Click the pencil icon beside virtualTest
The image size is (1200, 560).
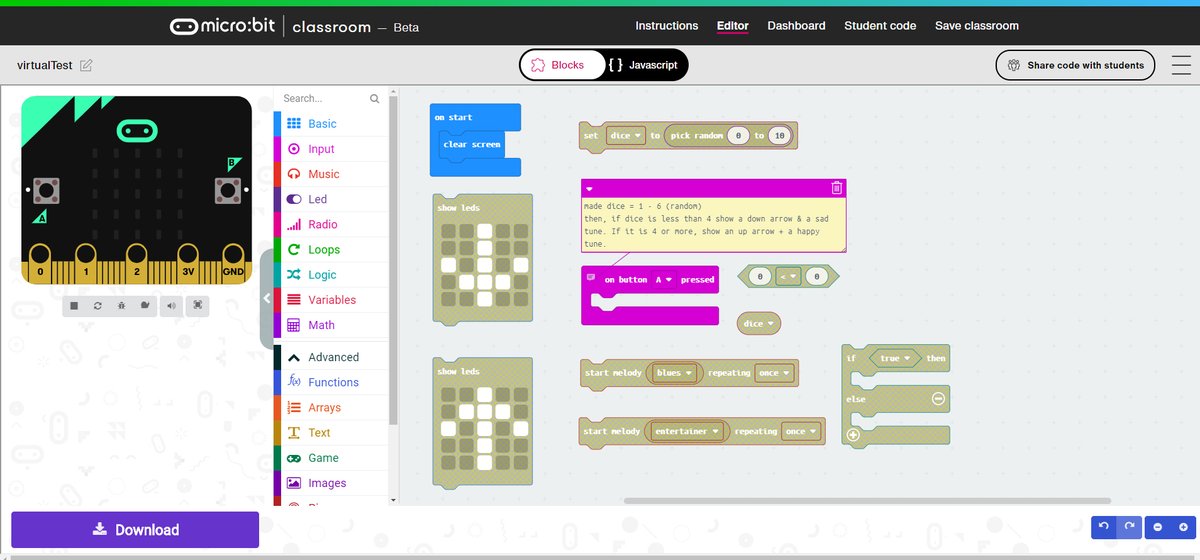tap(86, 65)
